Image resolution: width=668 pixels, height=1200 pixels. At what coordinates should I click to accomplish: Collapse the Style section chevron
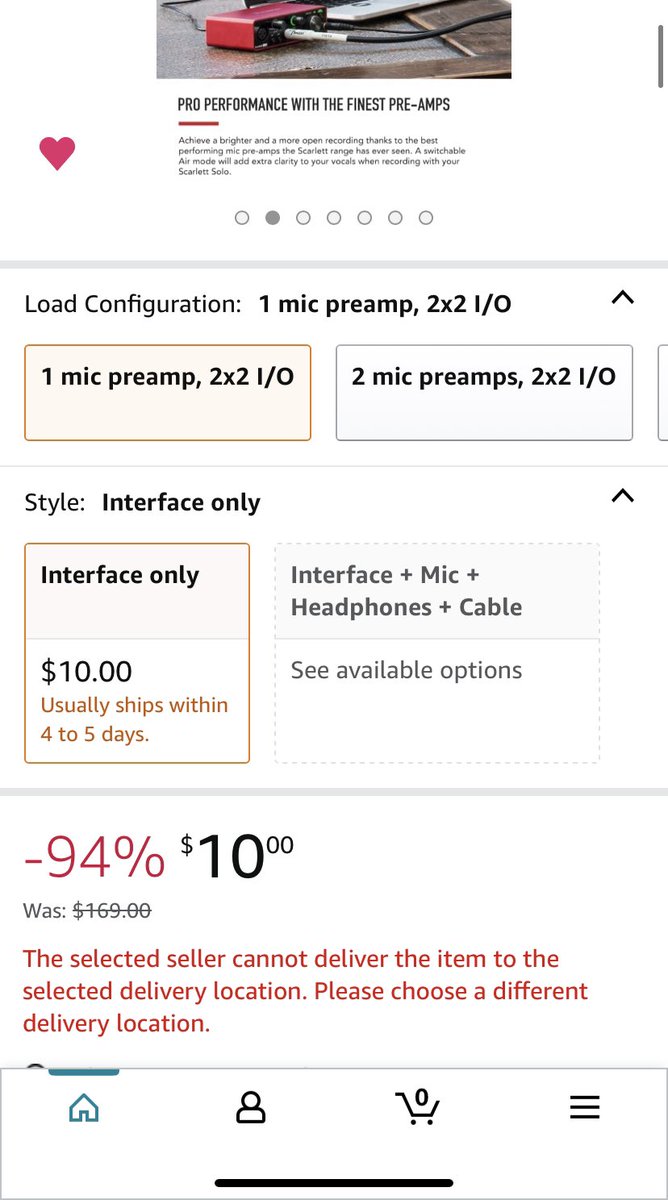622,496
